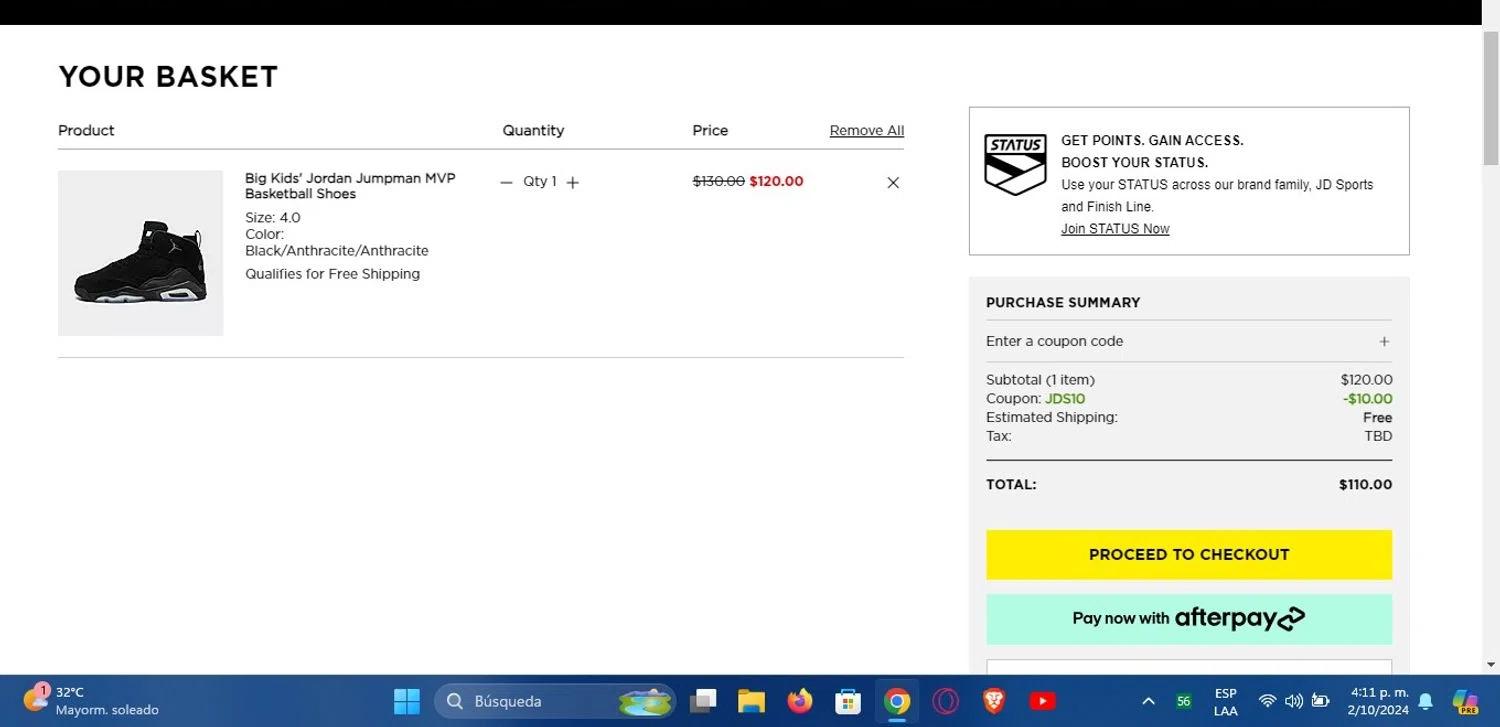
Task: Expand the Enter a coupon code plus icon
Action: (x=1384, y=341)
